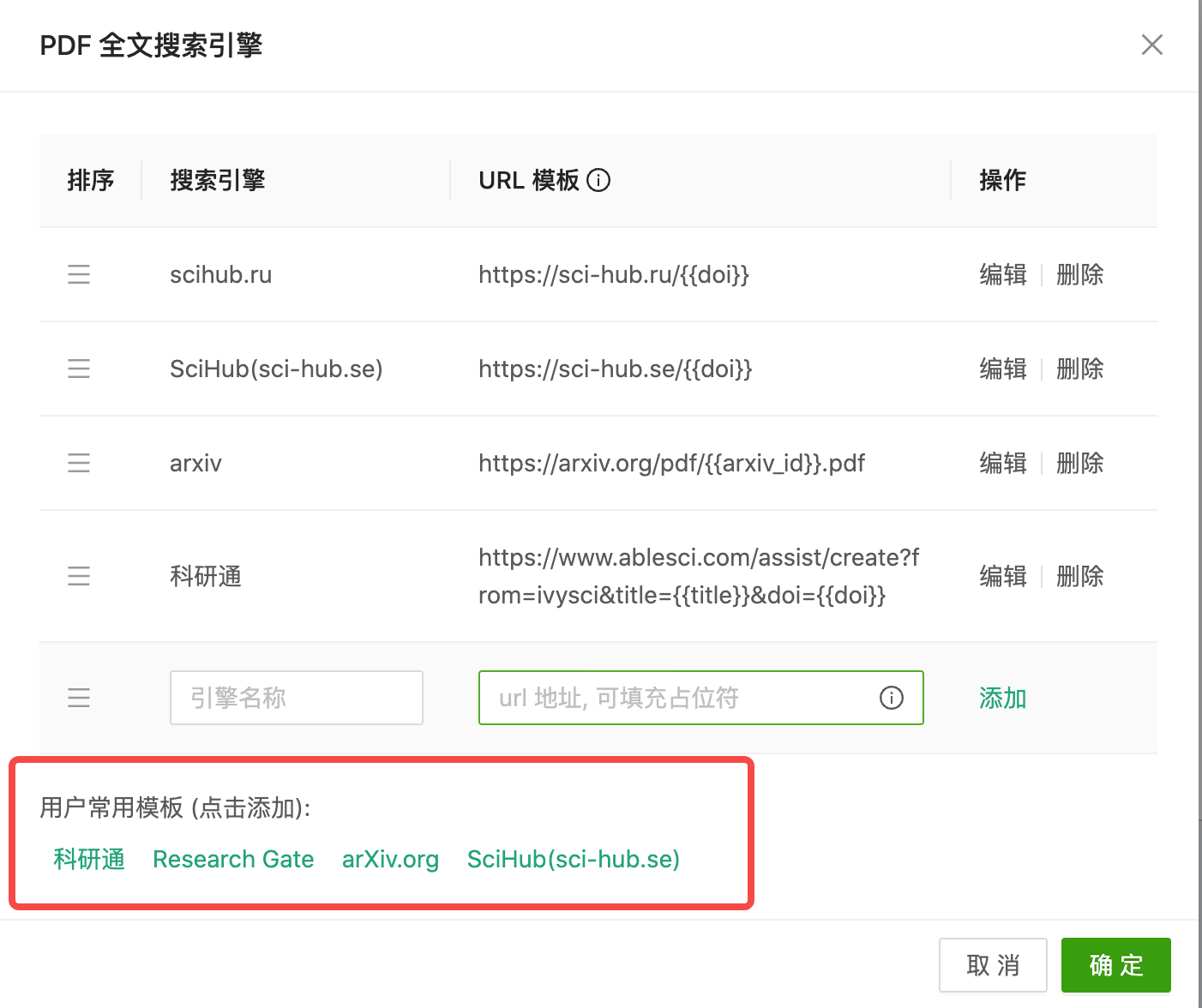Screen dimensions: 1202x1008
Task: Select the https://sci-hub.se/{{doi}} URL text
Action: (x=616, y=369)
